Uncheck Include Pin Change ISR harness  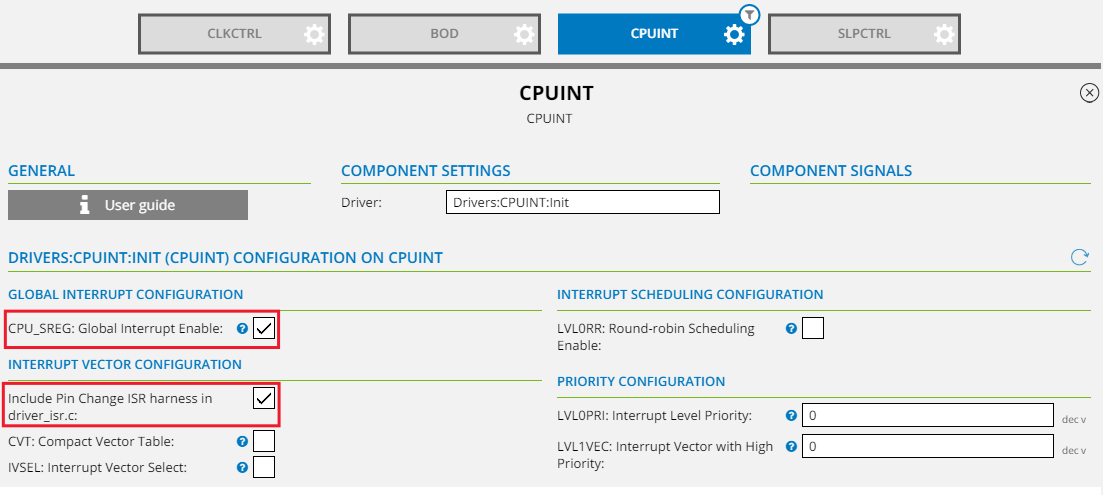[x=264, y=398]
